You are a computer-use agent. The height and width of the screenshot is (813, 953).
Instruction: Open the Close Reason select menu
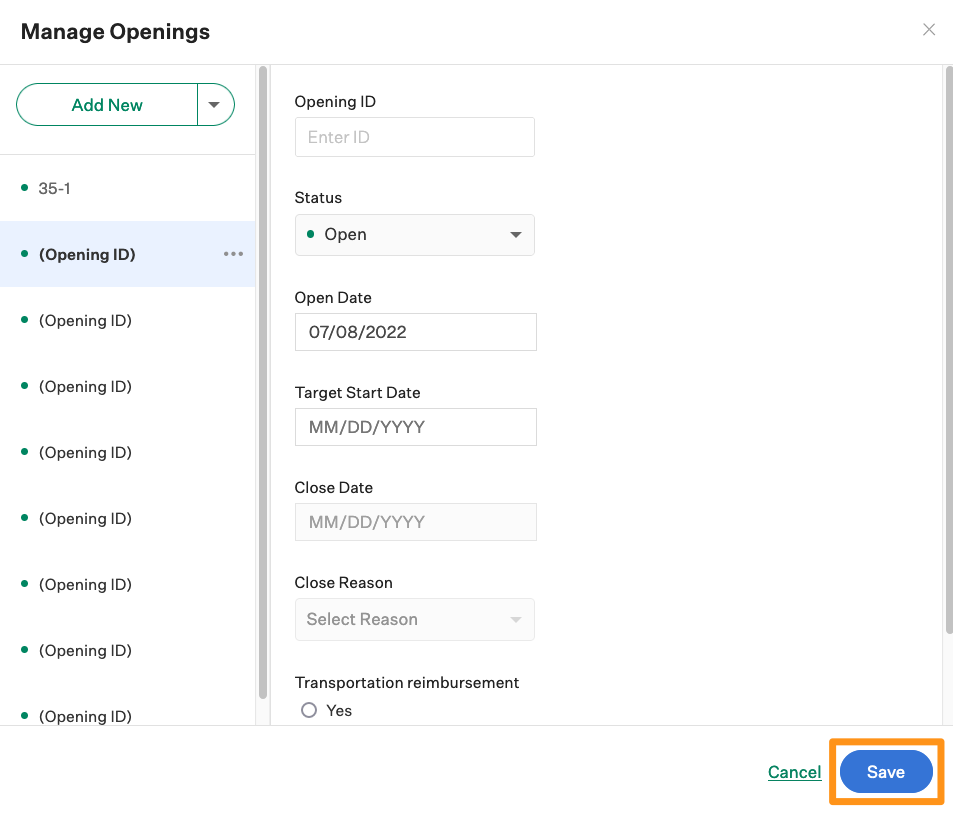point(414,619)
